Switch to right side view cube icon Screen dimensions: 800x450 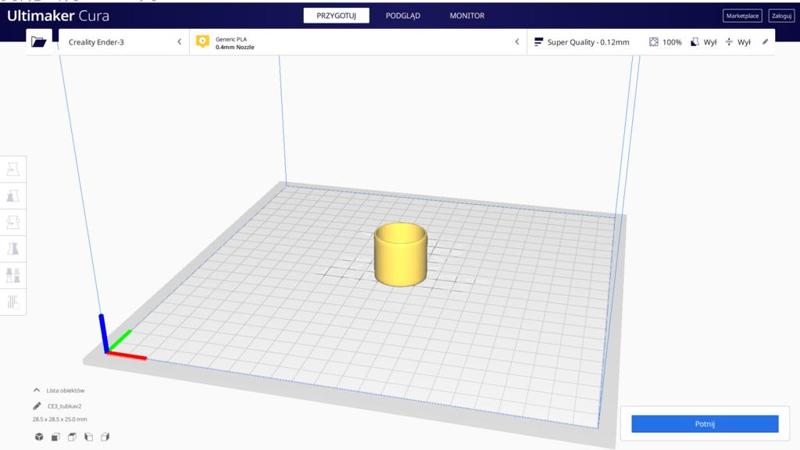[105, 437]
